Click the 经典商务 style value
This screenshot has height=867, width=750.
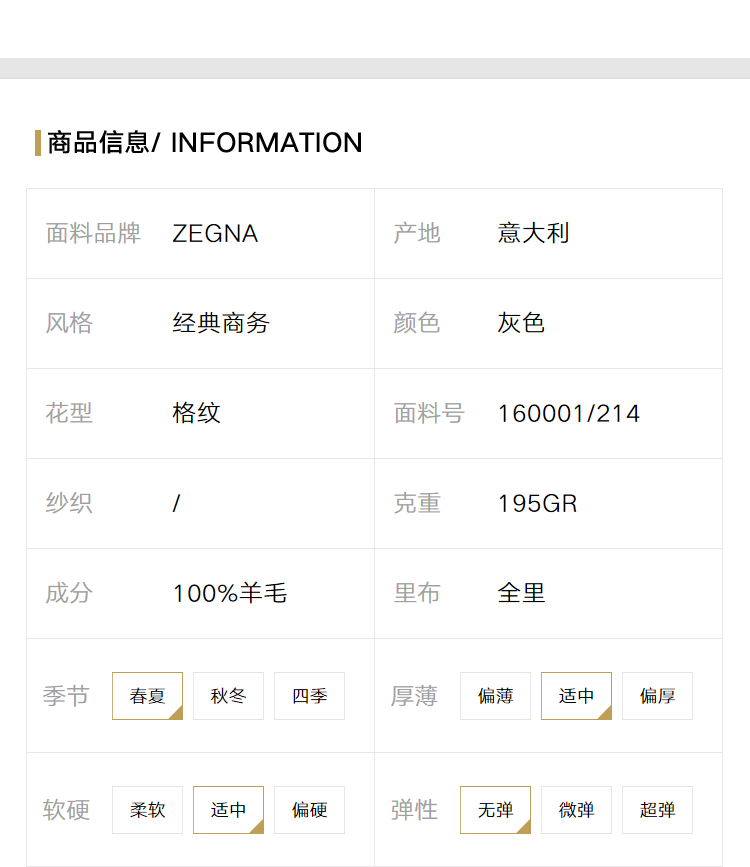tap(221, 323)
